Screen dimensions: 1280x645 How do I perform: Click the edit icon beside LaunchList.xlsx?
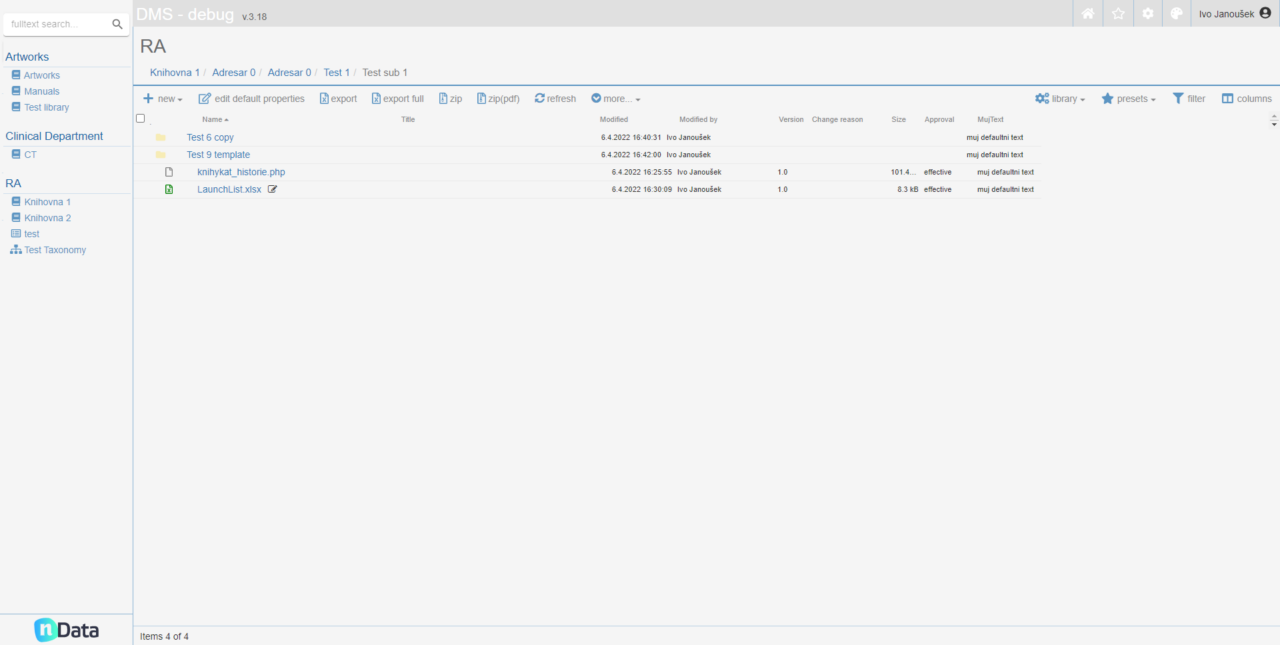coord(273,189)
